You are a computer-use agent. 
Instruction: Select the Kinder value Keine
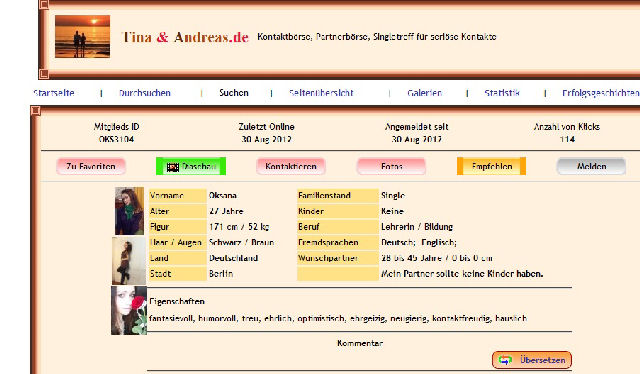pyautogui.click(x=392, y=211)
